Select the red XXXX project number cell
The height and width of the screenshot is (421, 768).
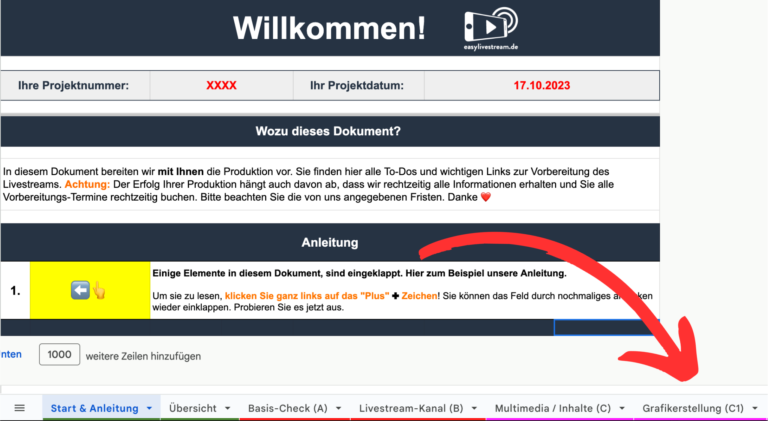coord(221,86)
